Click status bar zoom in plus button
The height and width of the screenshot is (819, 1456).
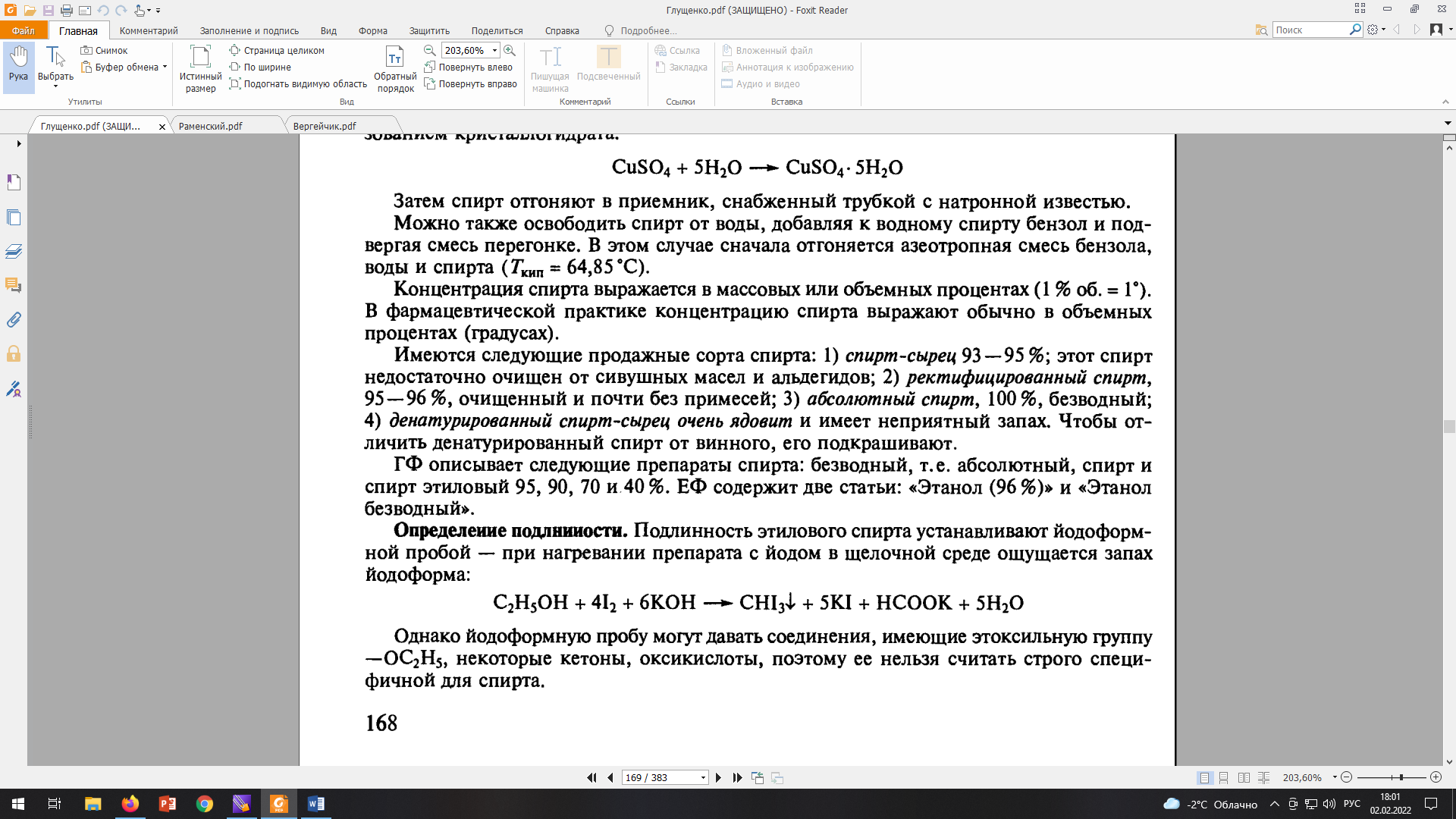[1436, 777]
